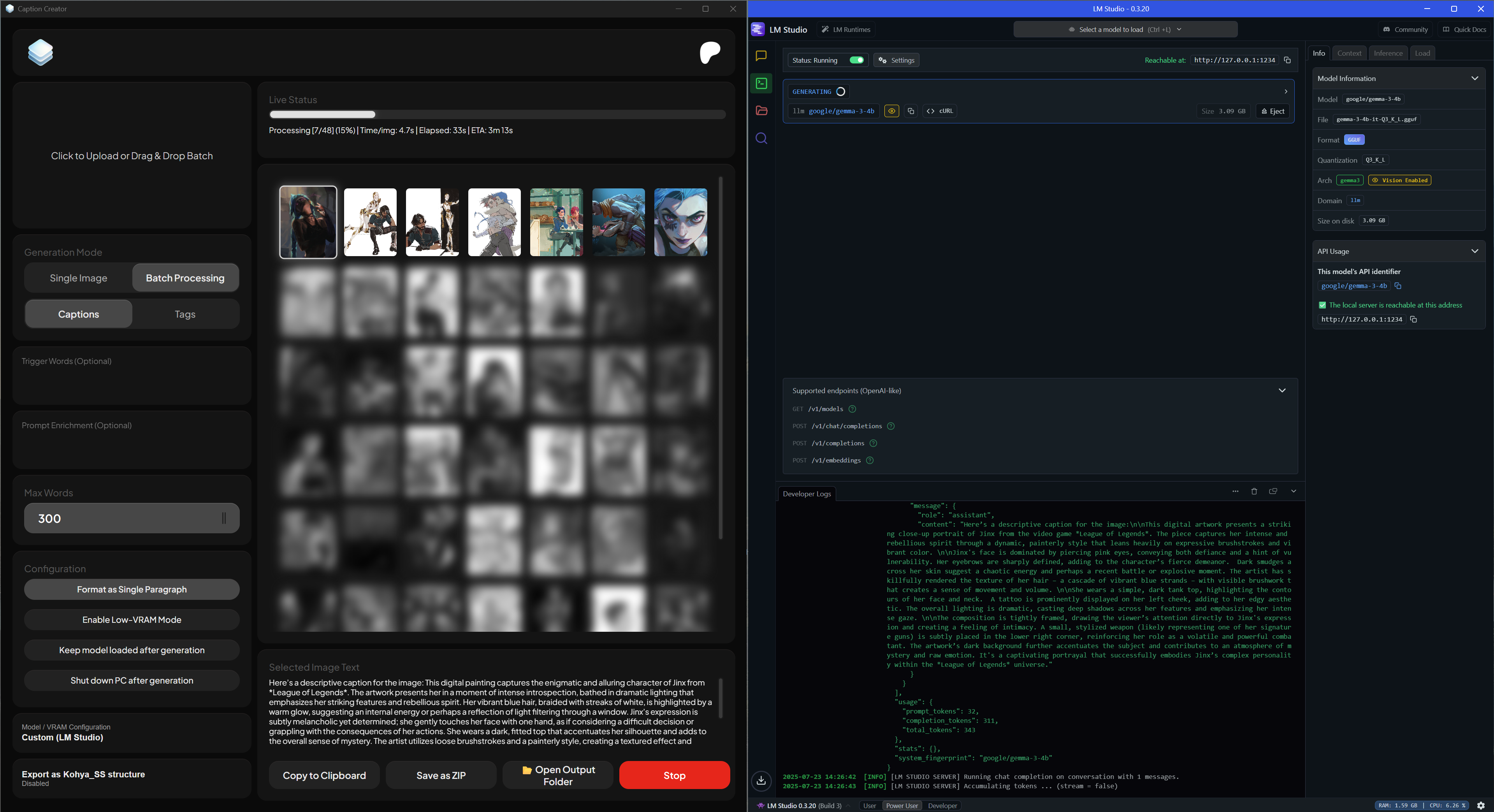Viewport: 1494px width, 812px height.
Task: Select the Jinx close-up face thumbnail
Action: [680, 222]
